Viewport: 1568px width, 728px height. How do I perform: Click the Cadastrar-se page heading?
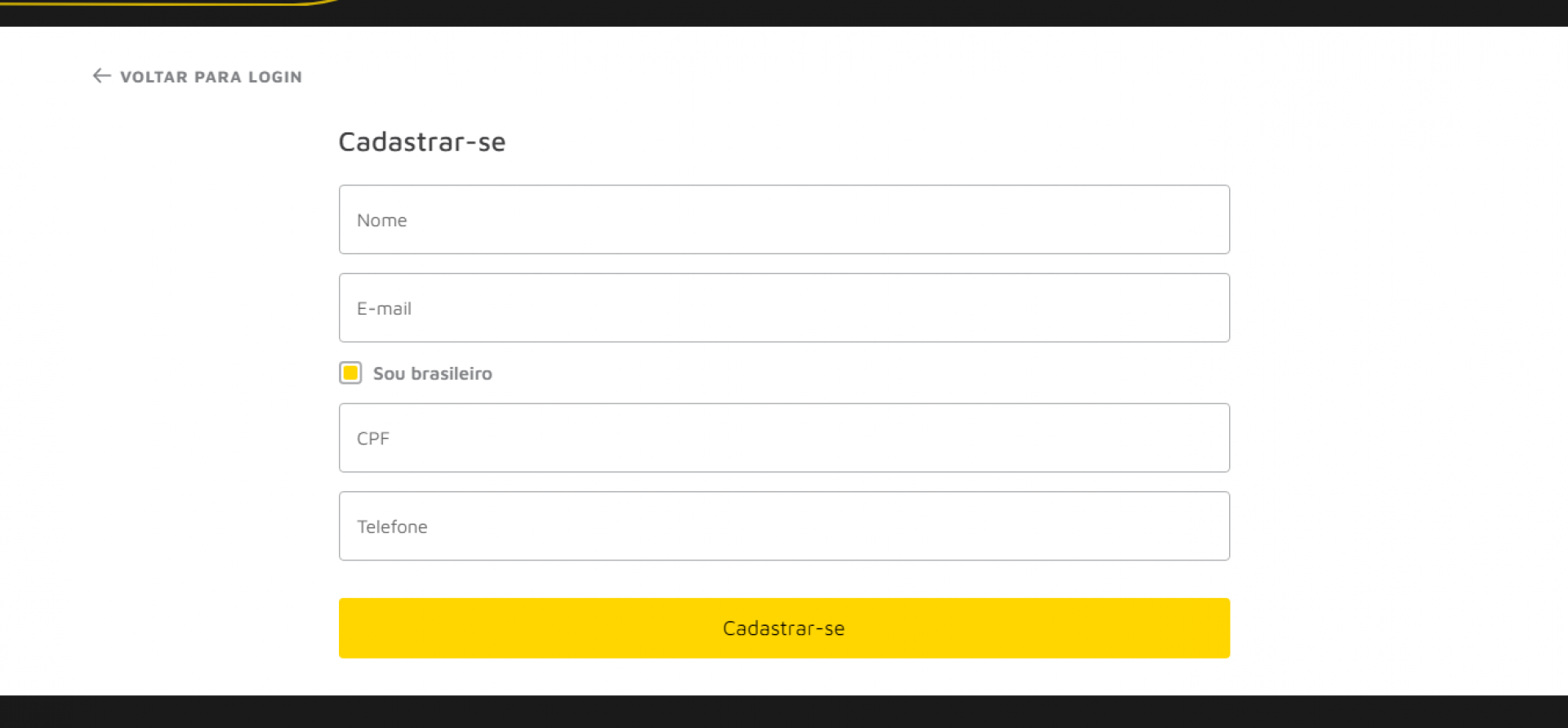(x=421, y=142)
